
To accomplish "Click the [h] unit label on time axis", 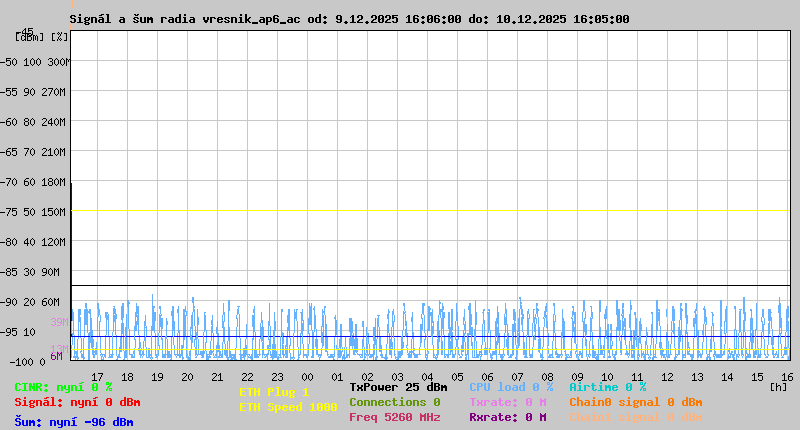I will (x=779, y=386).
